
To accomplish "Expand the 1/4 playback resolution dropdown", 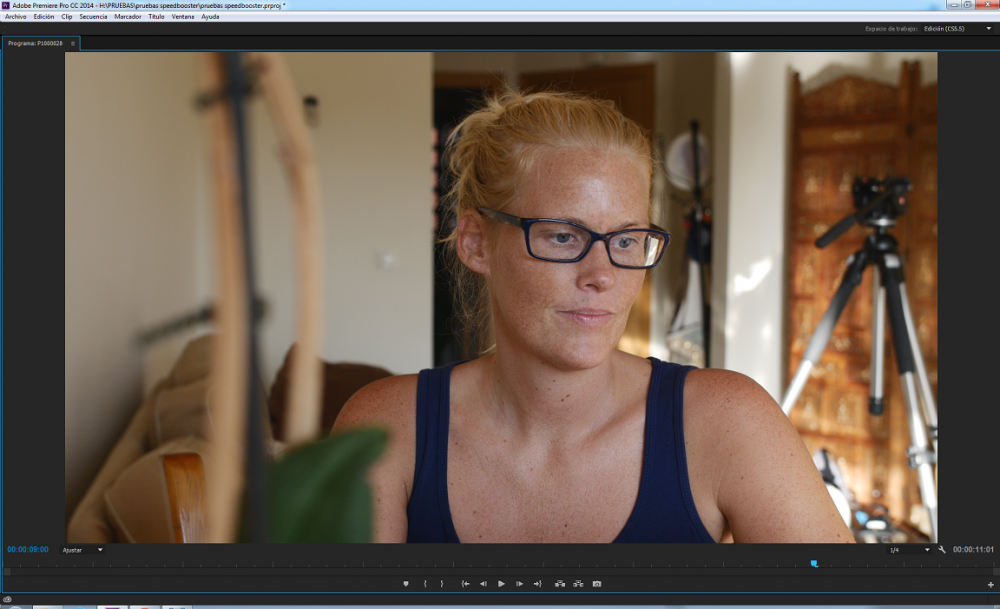I will click(910, 549).
